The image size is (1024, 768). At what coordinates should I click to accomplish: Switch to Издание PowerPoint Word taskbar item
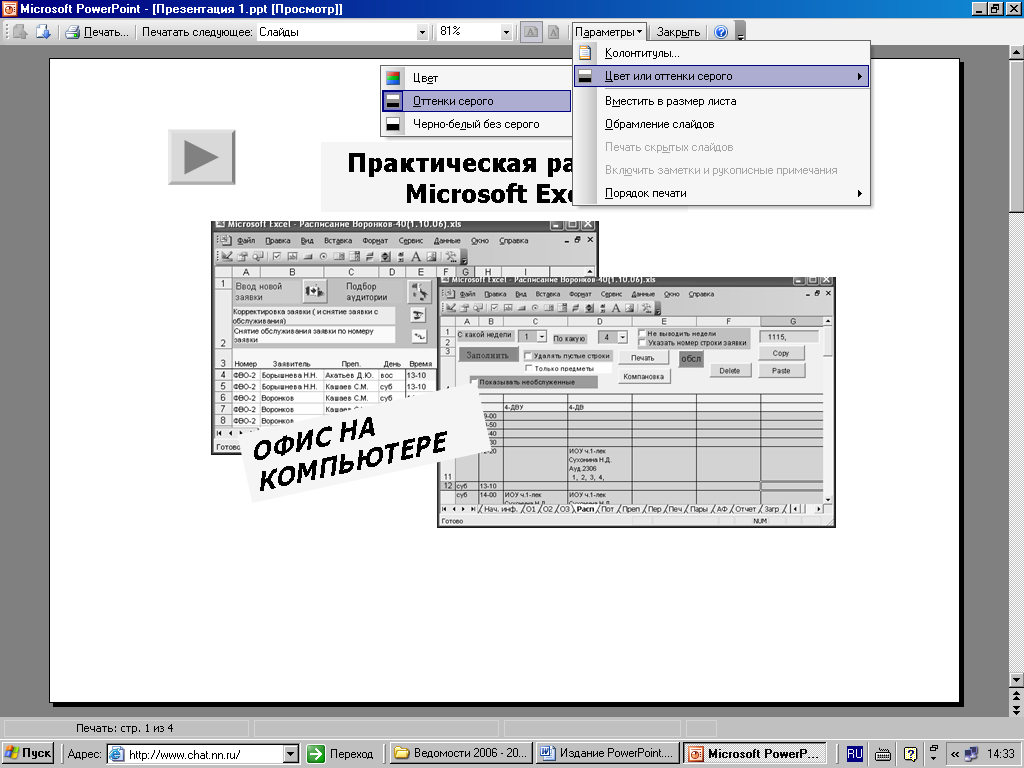[x=607, y=753]
